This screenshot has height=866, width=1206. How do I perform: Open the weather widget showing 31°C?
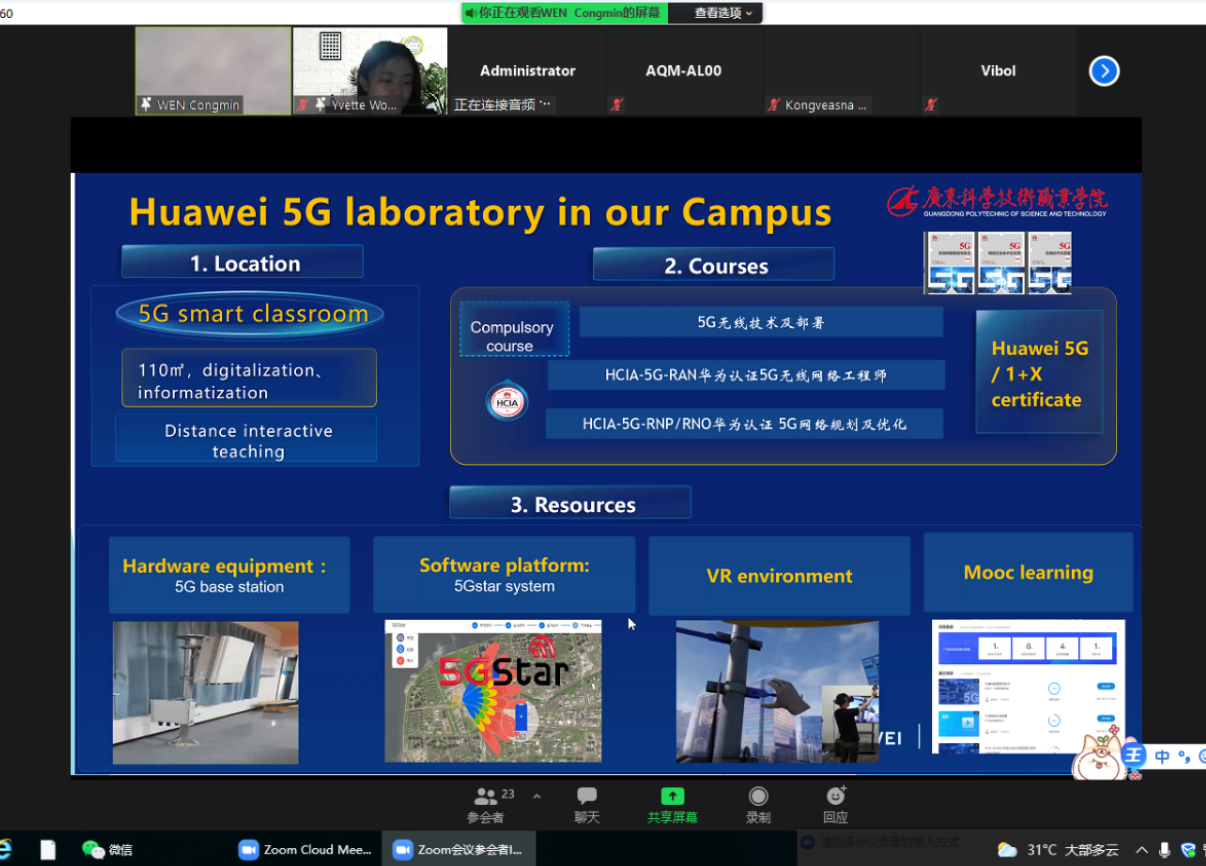1058,850
